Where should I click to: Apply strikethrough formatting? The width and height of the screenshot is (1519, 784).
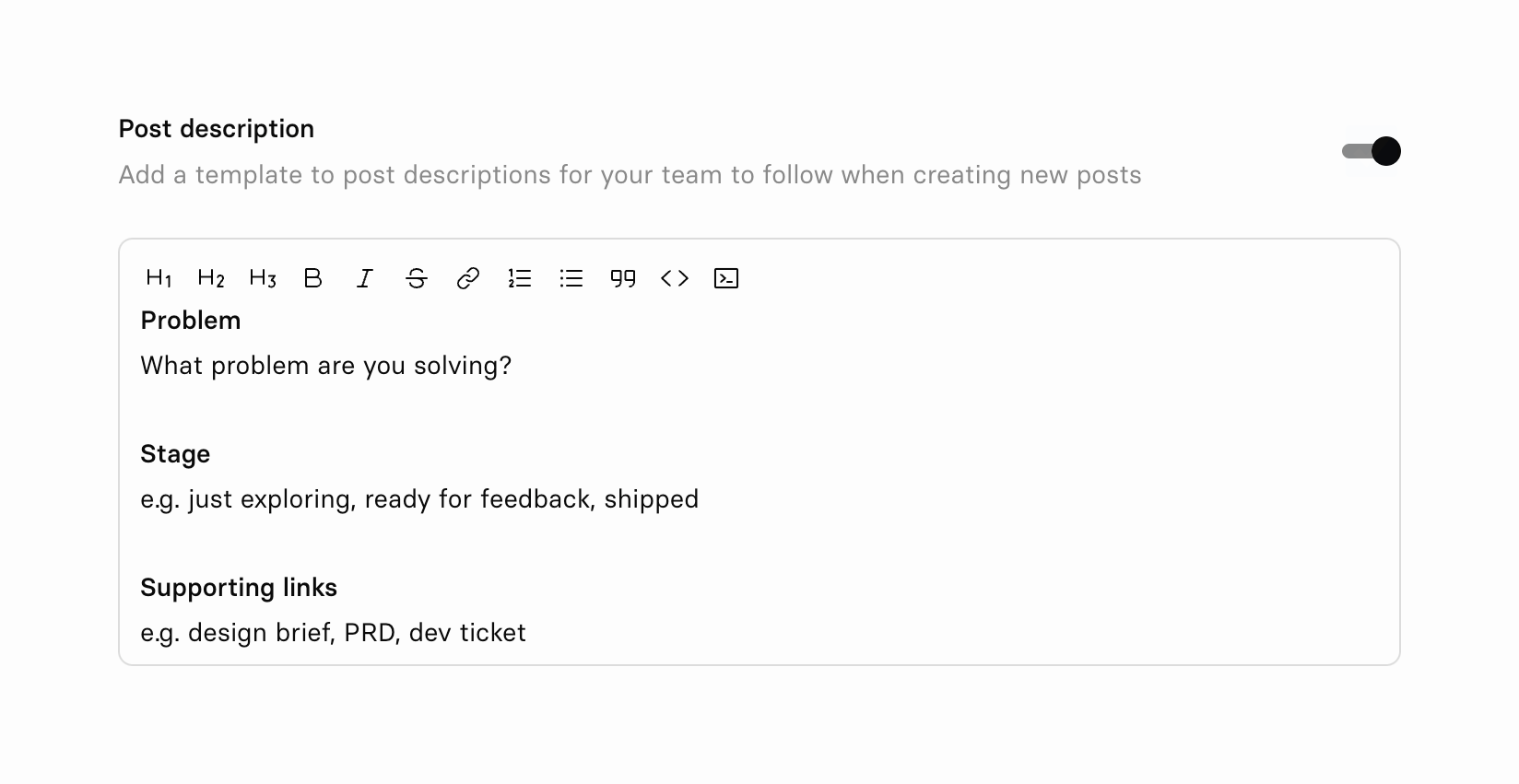(417, 278)
